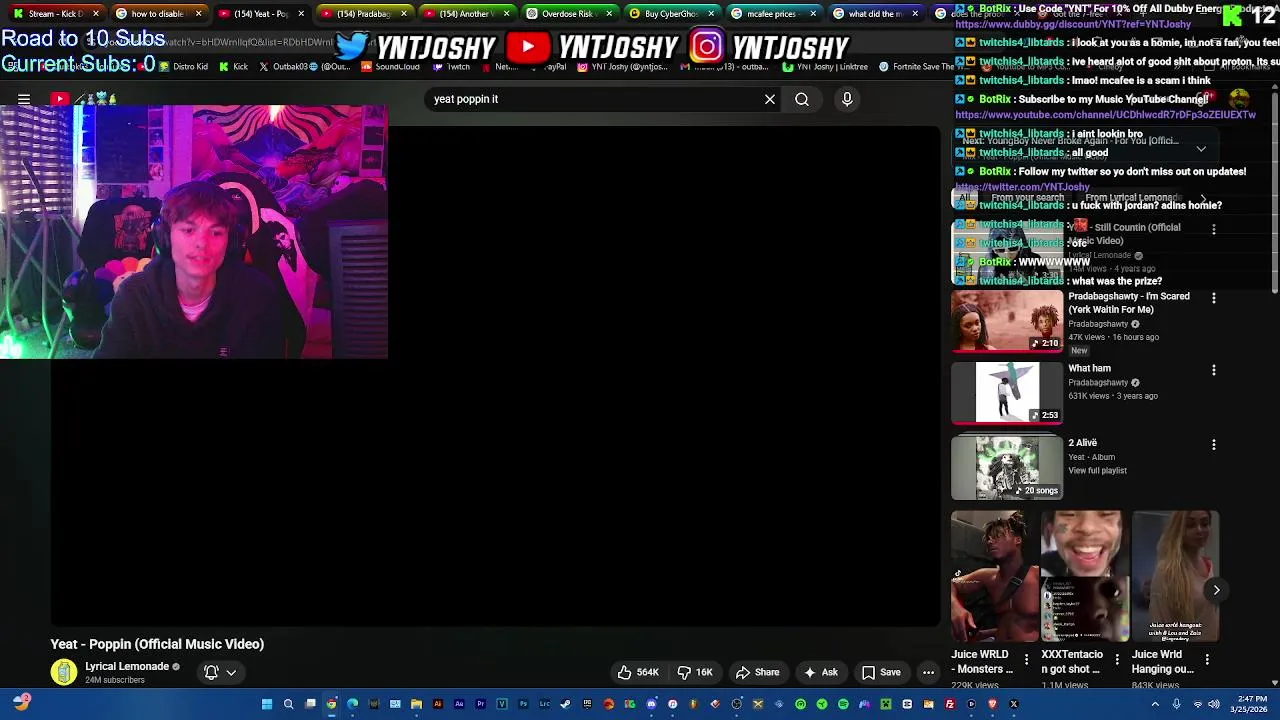1280x720 pixels.
Task: Save the video to a playlist
Action: coord(881,672)
